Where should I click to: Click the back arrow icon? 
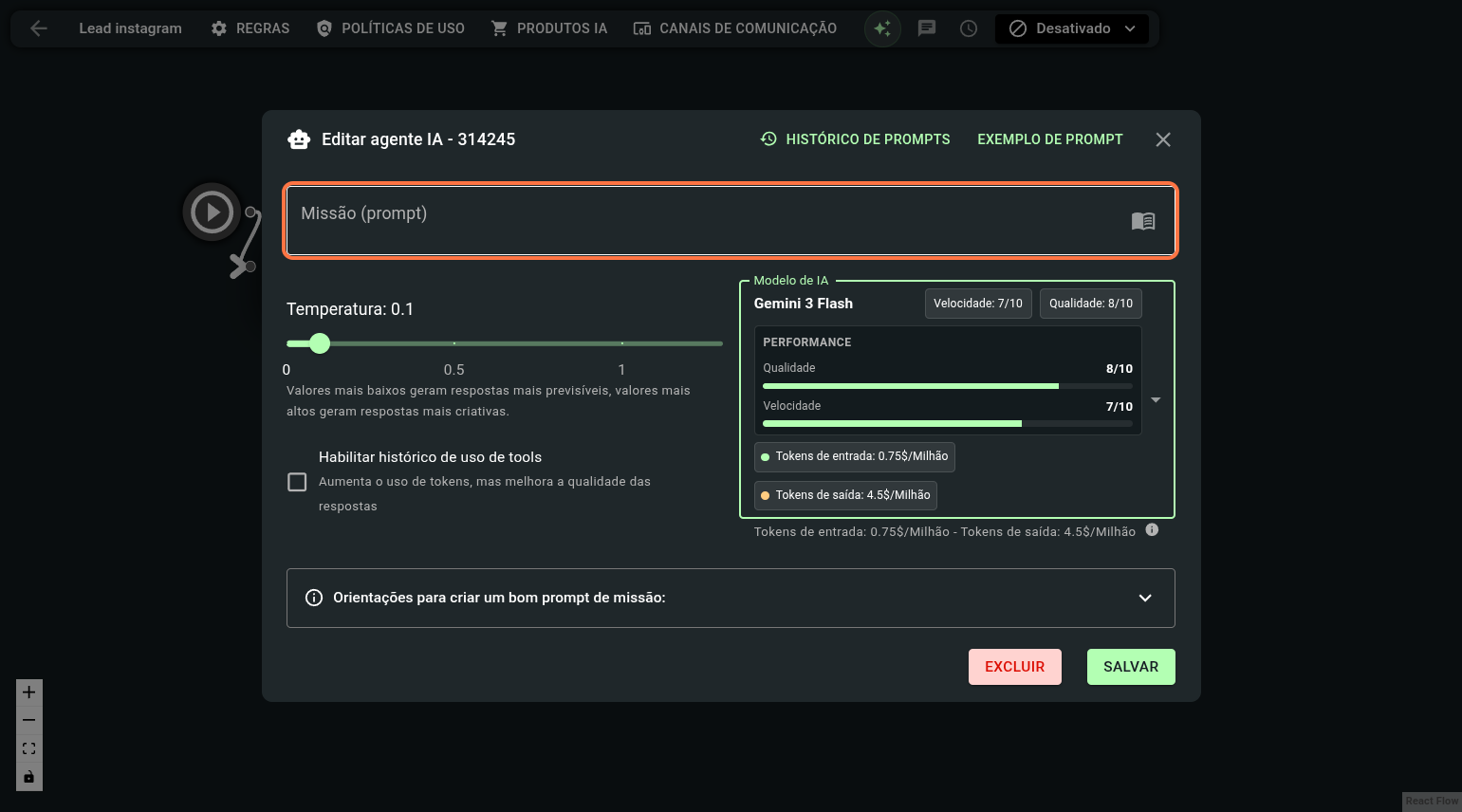[39, 28]
